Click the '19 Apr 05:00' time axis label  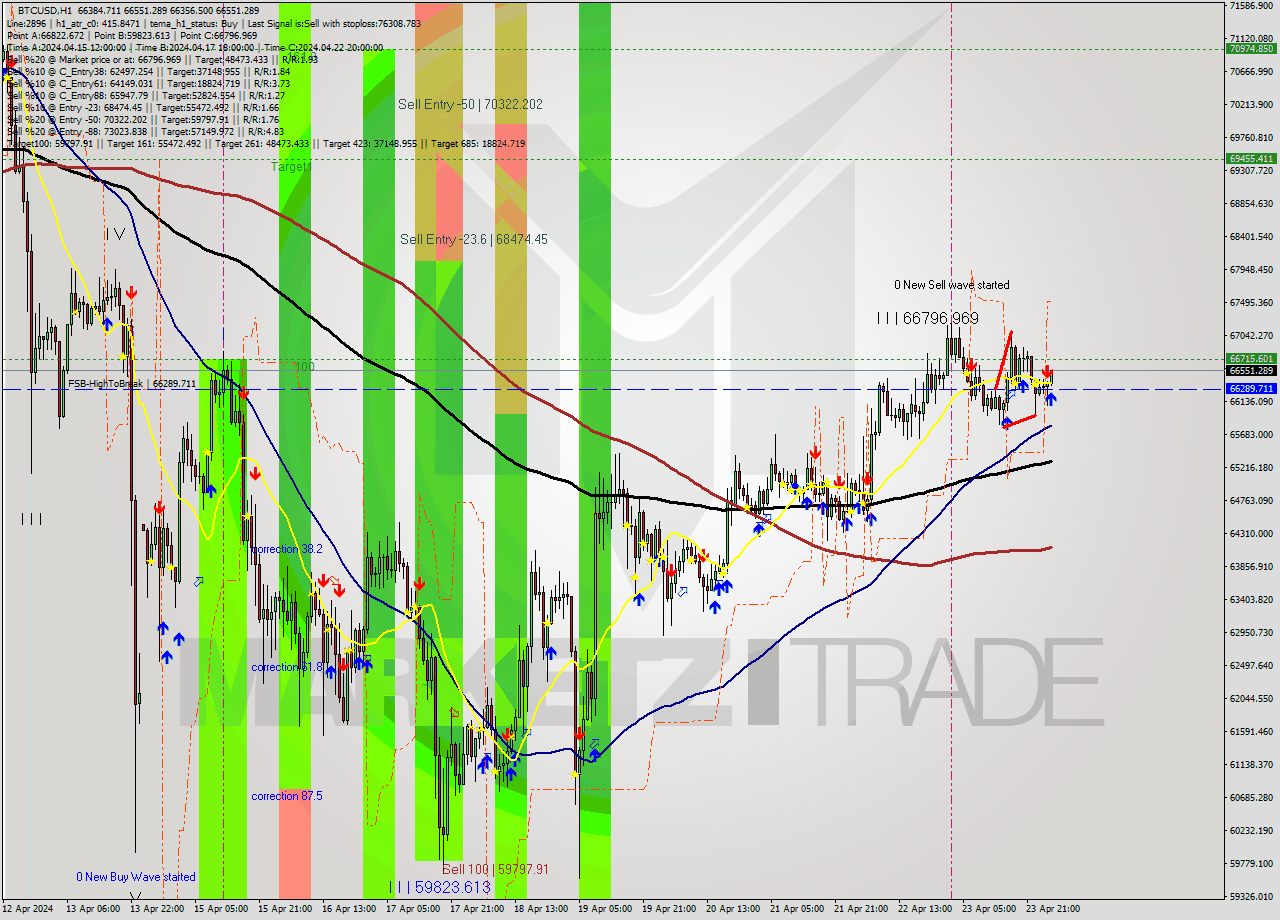[606, 910]
